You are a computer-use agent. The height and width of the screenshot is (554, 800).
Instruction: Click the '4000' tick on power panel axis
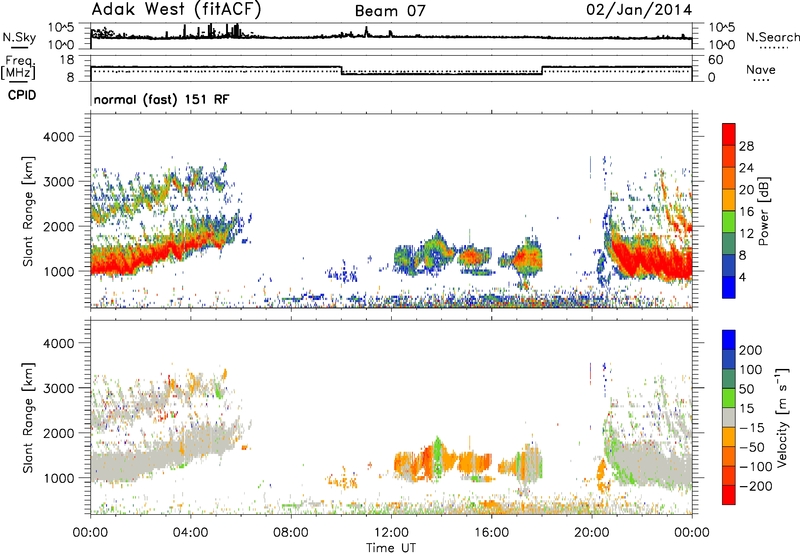(58, 137)
